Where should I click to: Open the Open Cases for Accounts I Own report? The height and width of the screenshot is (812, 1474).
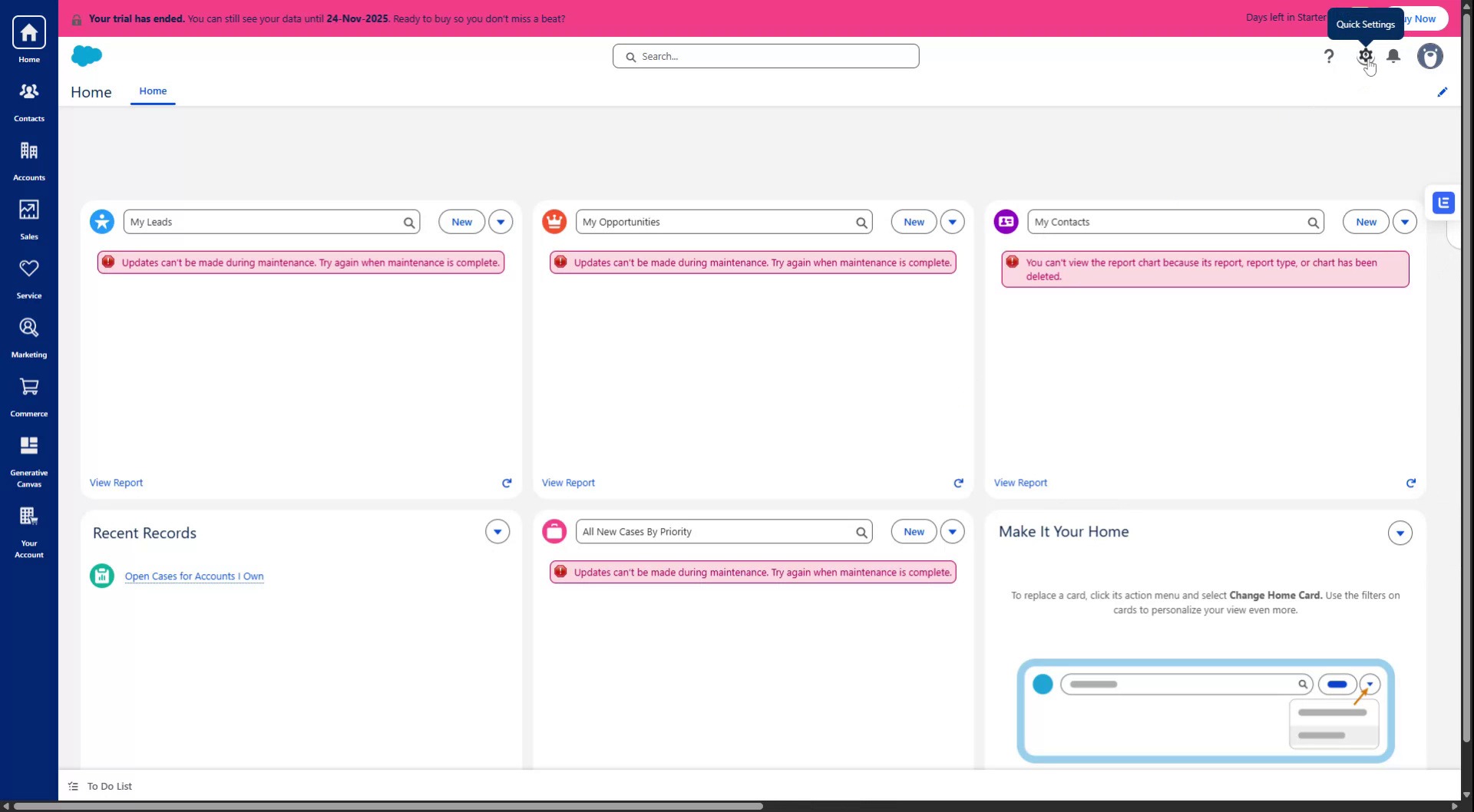tap(193, 576)
